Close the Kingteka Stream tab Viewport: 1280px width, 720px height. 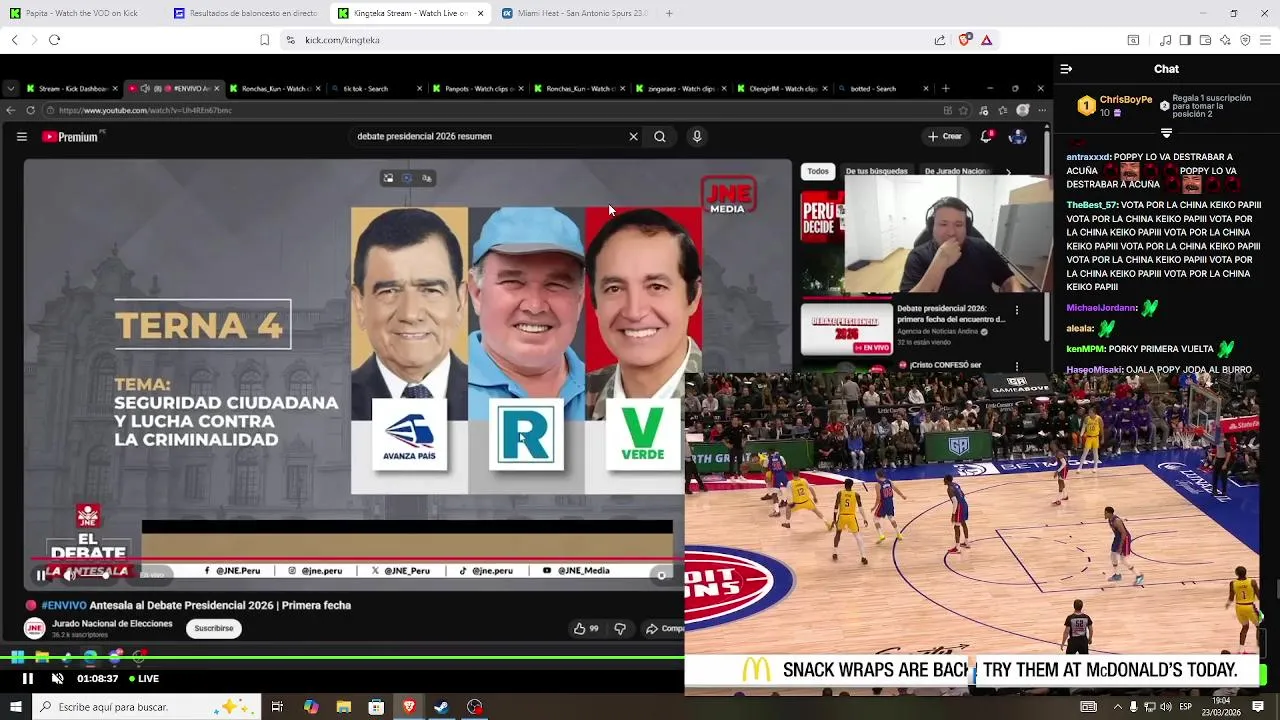(481, 13)
